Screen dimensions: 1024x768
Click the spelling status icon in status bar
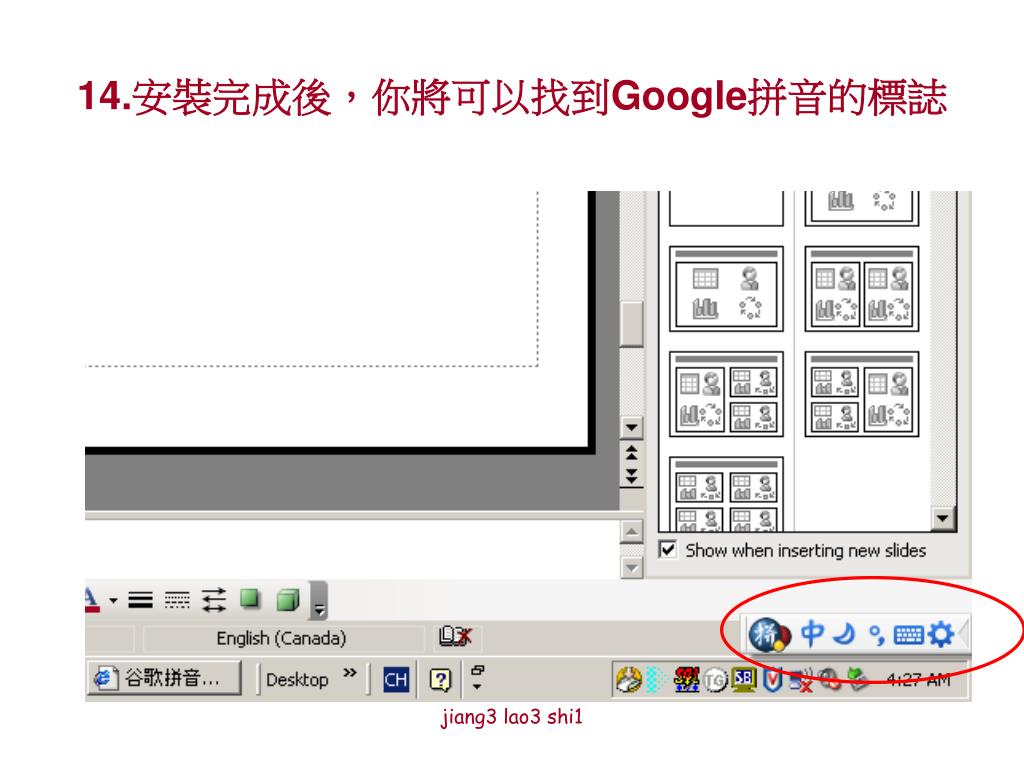coord(455,636)
